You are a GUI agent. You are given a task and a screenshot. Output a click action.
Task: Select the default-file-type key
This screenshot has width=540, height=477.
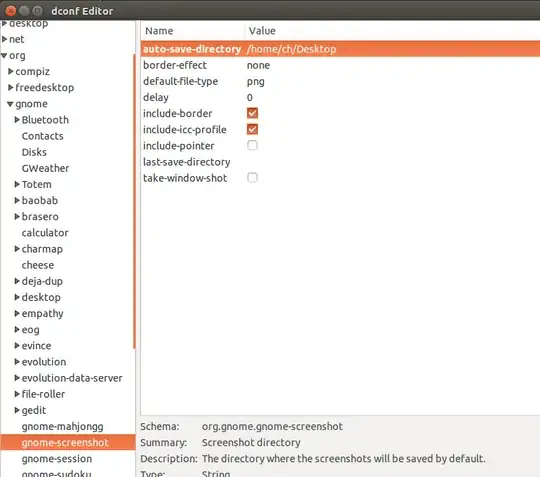180,81
